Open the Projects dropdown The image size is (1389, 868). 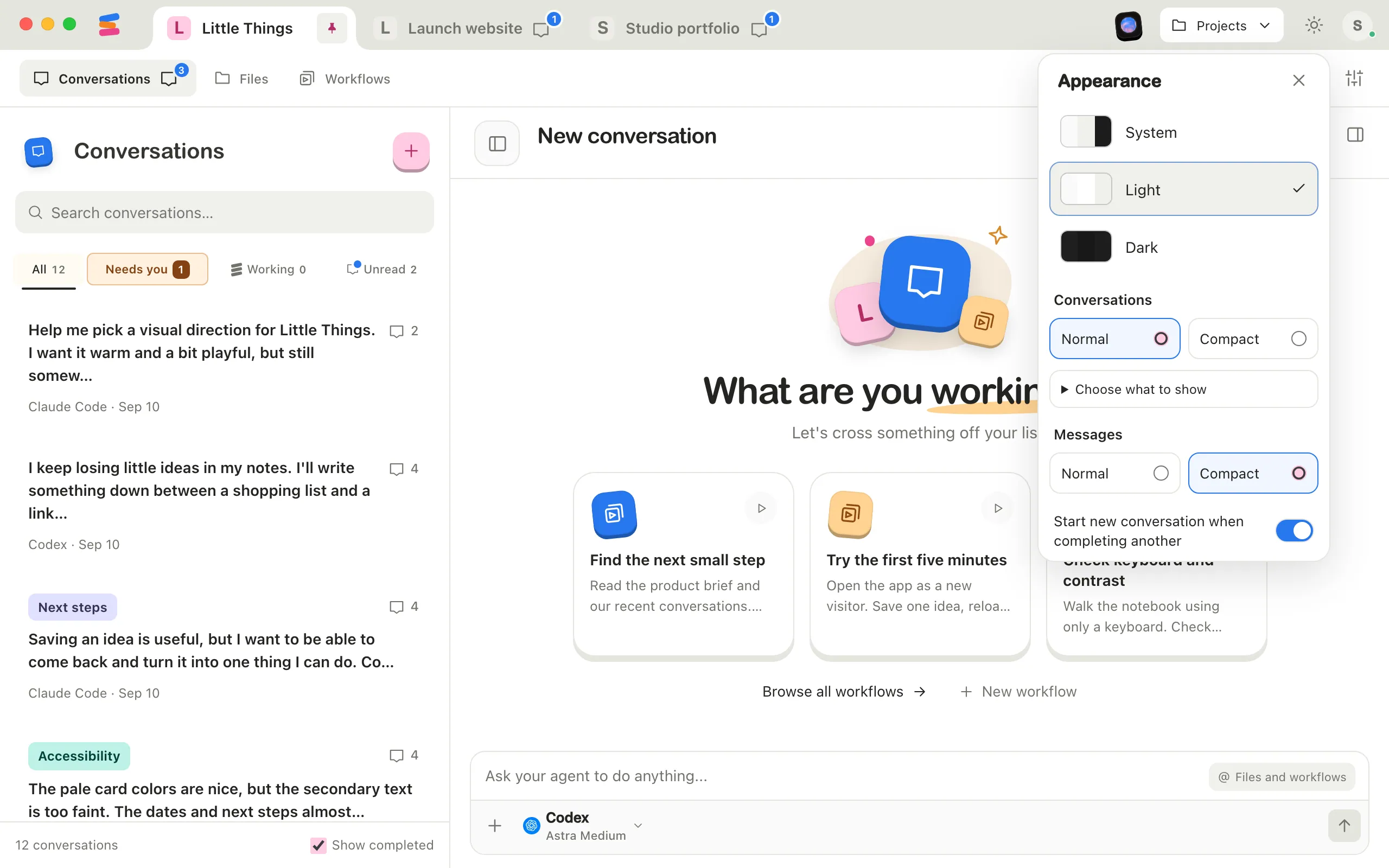coord(1221,25)
